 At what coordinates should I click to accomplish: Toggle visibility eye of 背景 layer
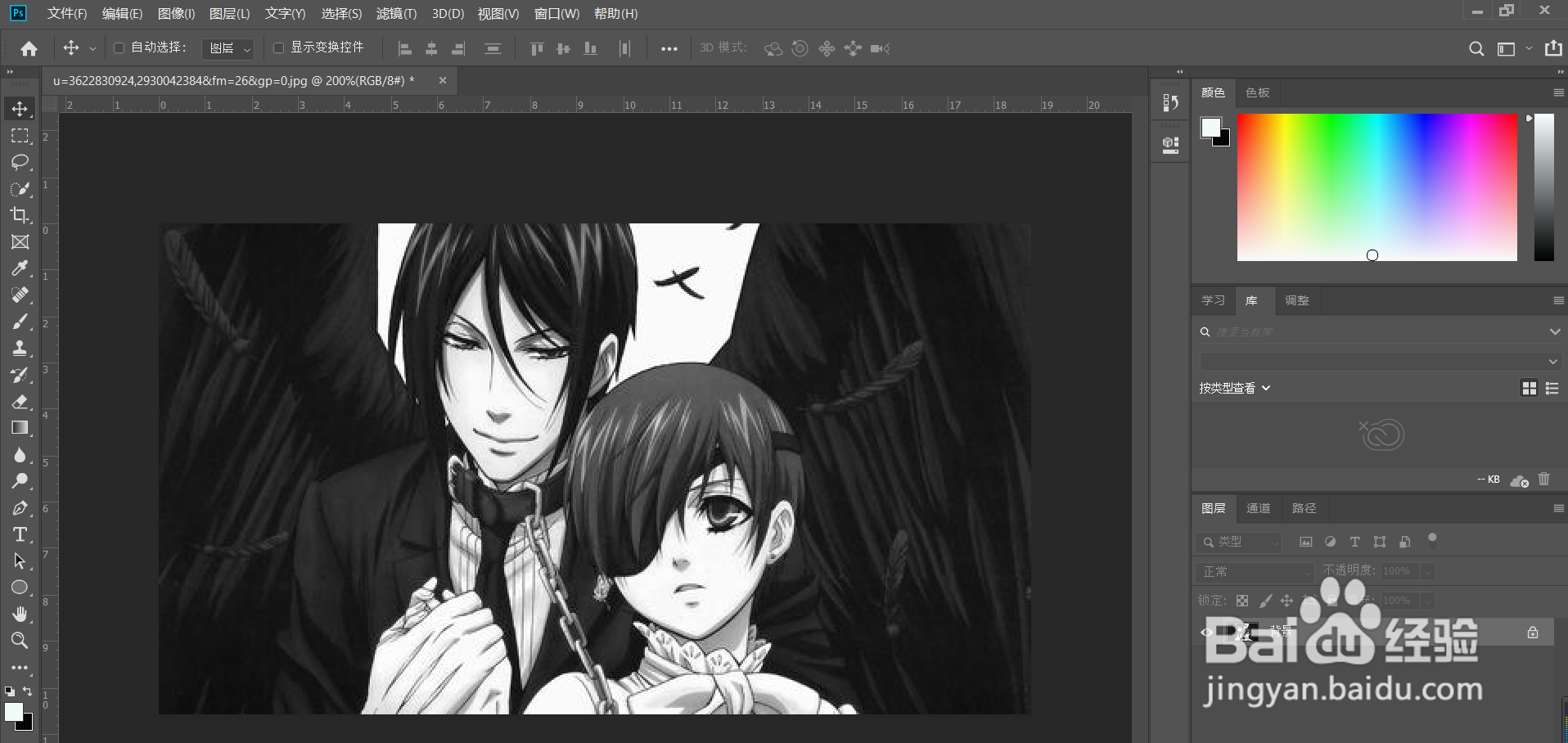point(1207,633)
